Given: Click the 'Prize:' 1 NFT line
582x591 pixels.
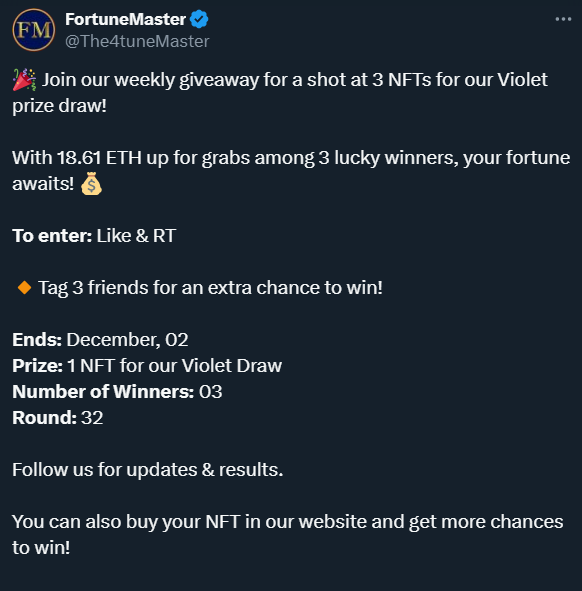Looking at the screenshot, I should click(147, 366).
